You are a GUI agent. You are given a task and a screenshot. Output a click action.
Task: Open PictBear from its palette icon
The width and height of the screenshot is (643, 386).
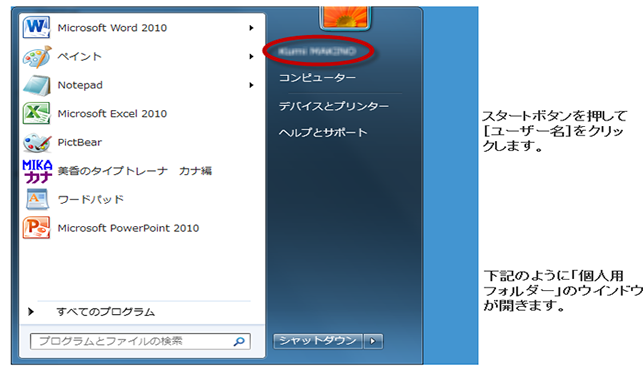(37, 142)
